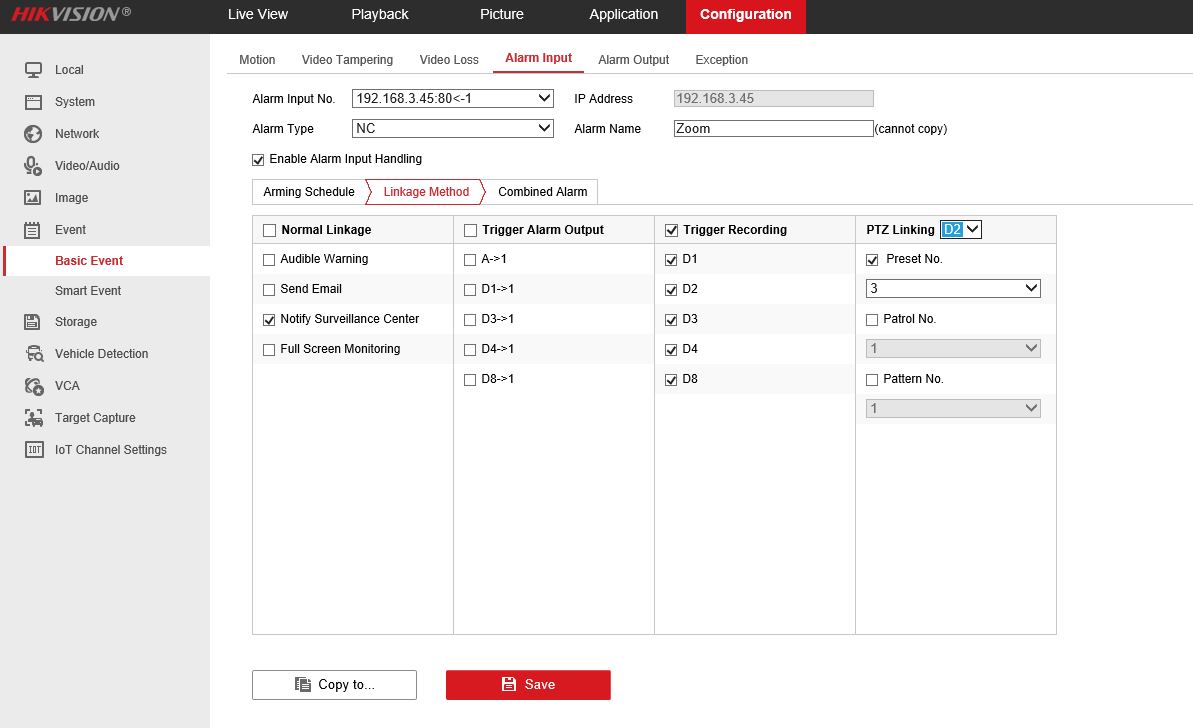Click the Video/Audio microphone icon
The height and width of the screenshot is (728, 1193).
pyautogui.click(x=33, y=166)
